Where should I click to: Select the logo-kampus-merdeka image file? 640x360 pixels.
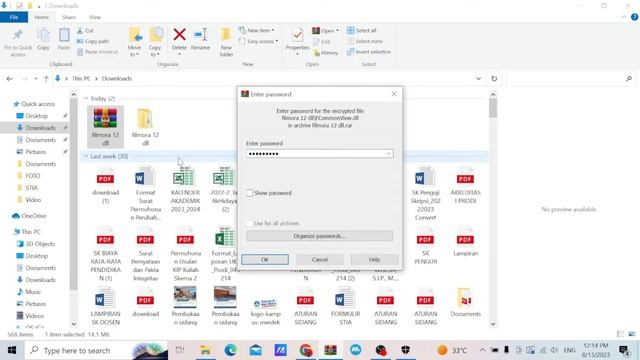(x=265, y=310)
